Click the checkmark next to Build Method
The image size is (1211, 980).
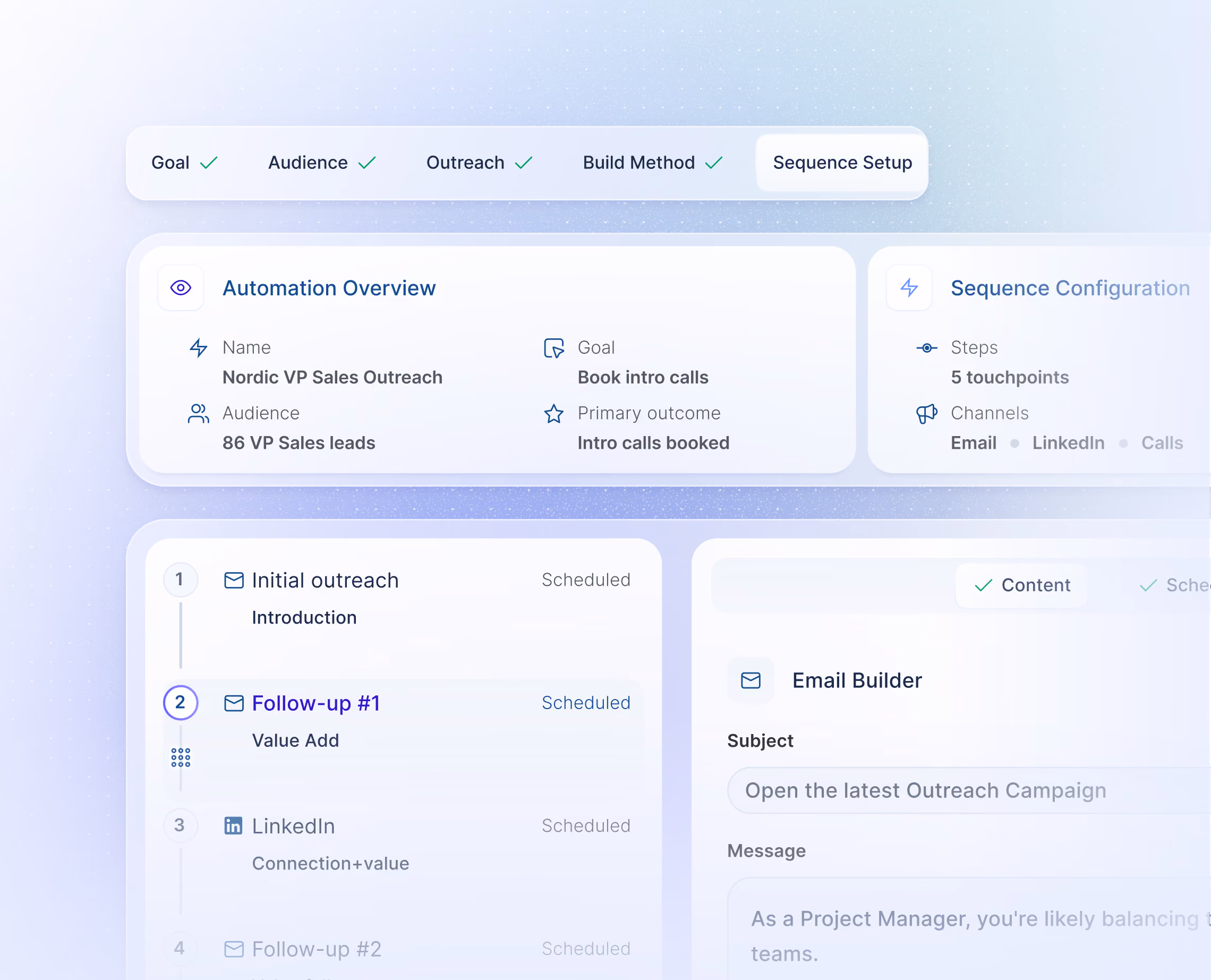714,163
